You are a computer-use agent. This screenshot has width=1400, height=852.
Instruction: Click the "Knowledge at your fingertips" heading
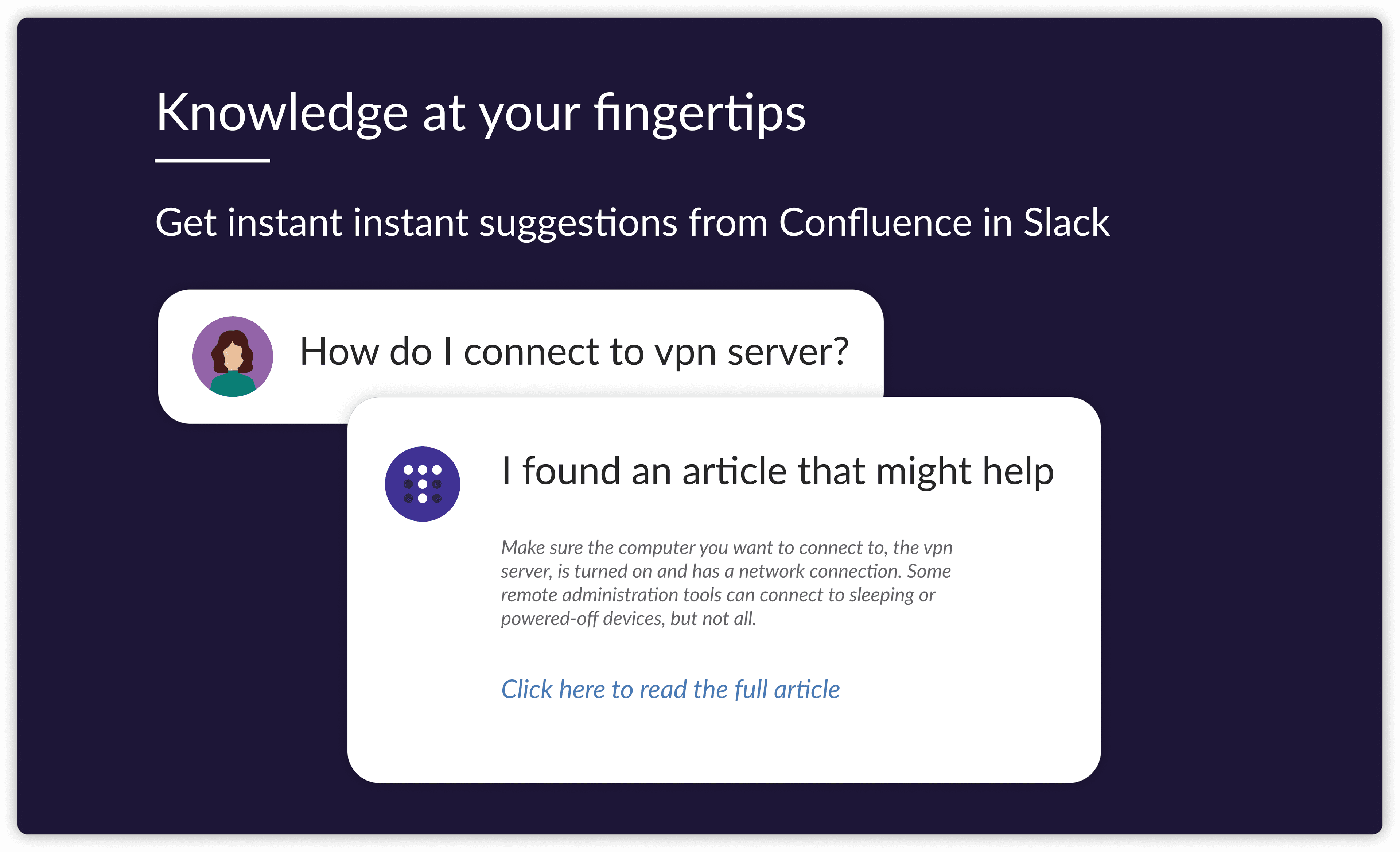click(480, 113)
